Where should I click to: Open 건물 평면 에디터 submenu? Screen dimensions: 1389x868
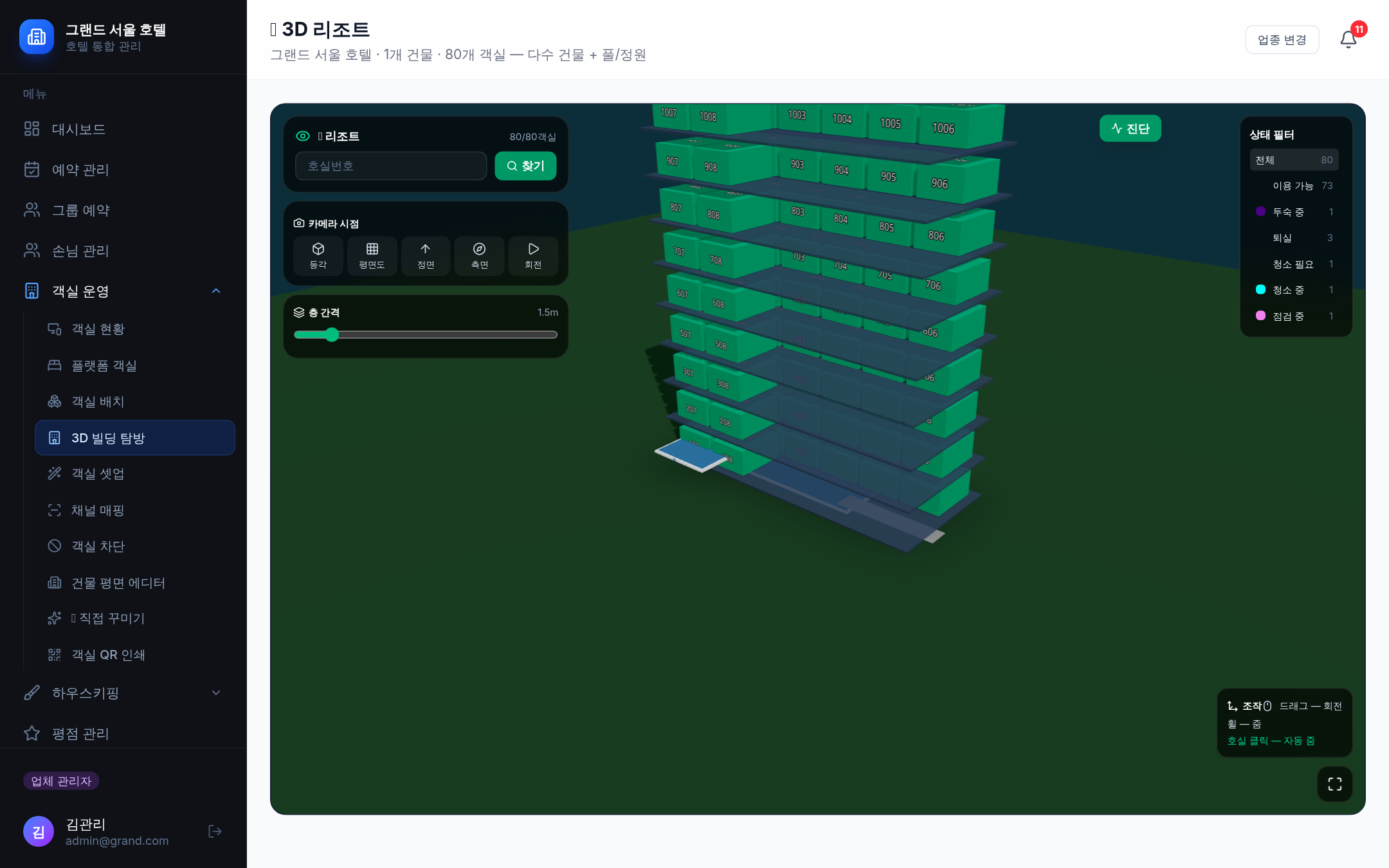(x=135, y=583)
